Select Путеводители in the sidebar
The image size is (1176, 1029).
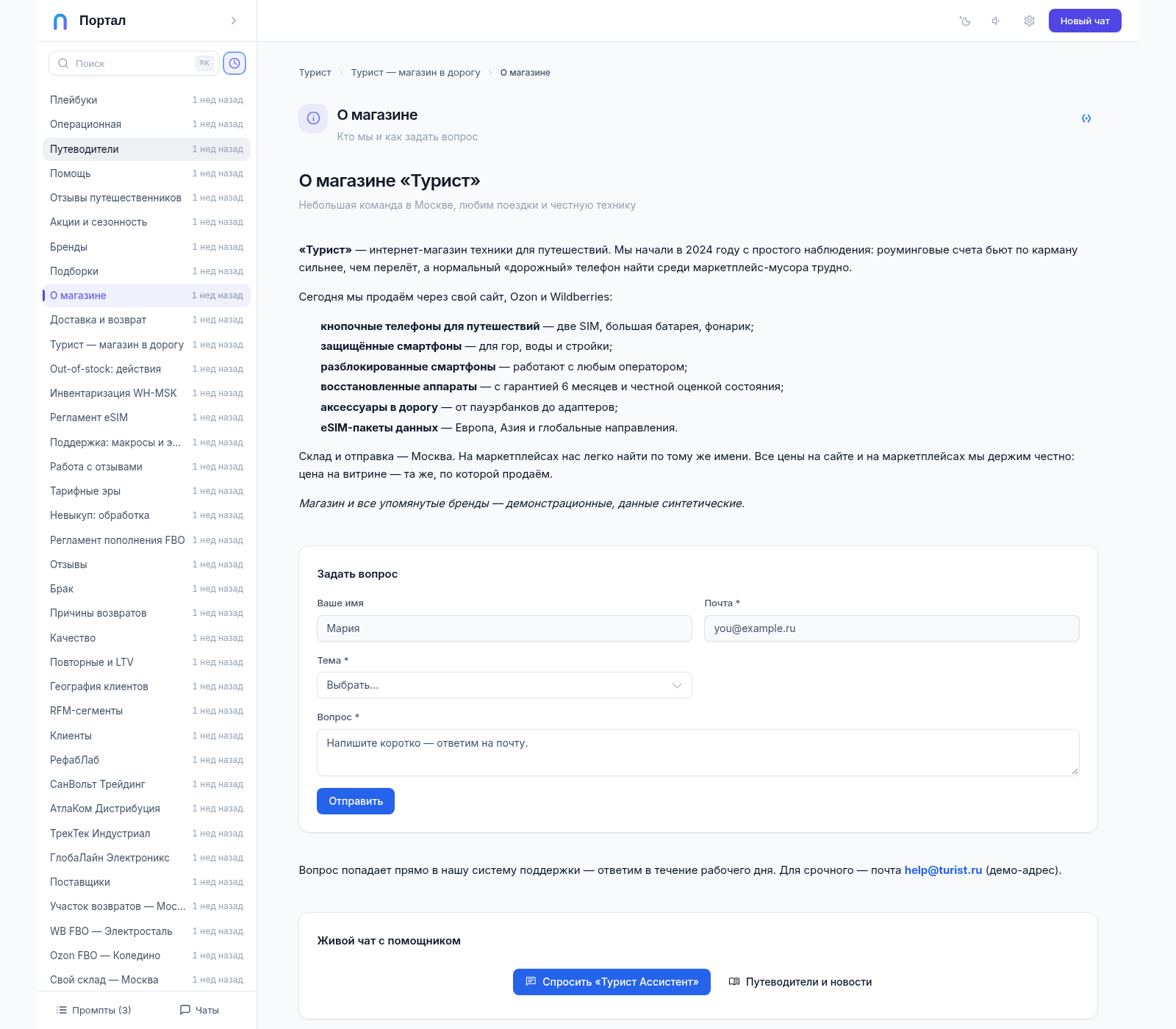point(147,149)
